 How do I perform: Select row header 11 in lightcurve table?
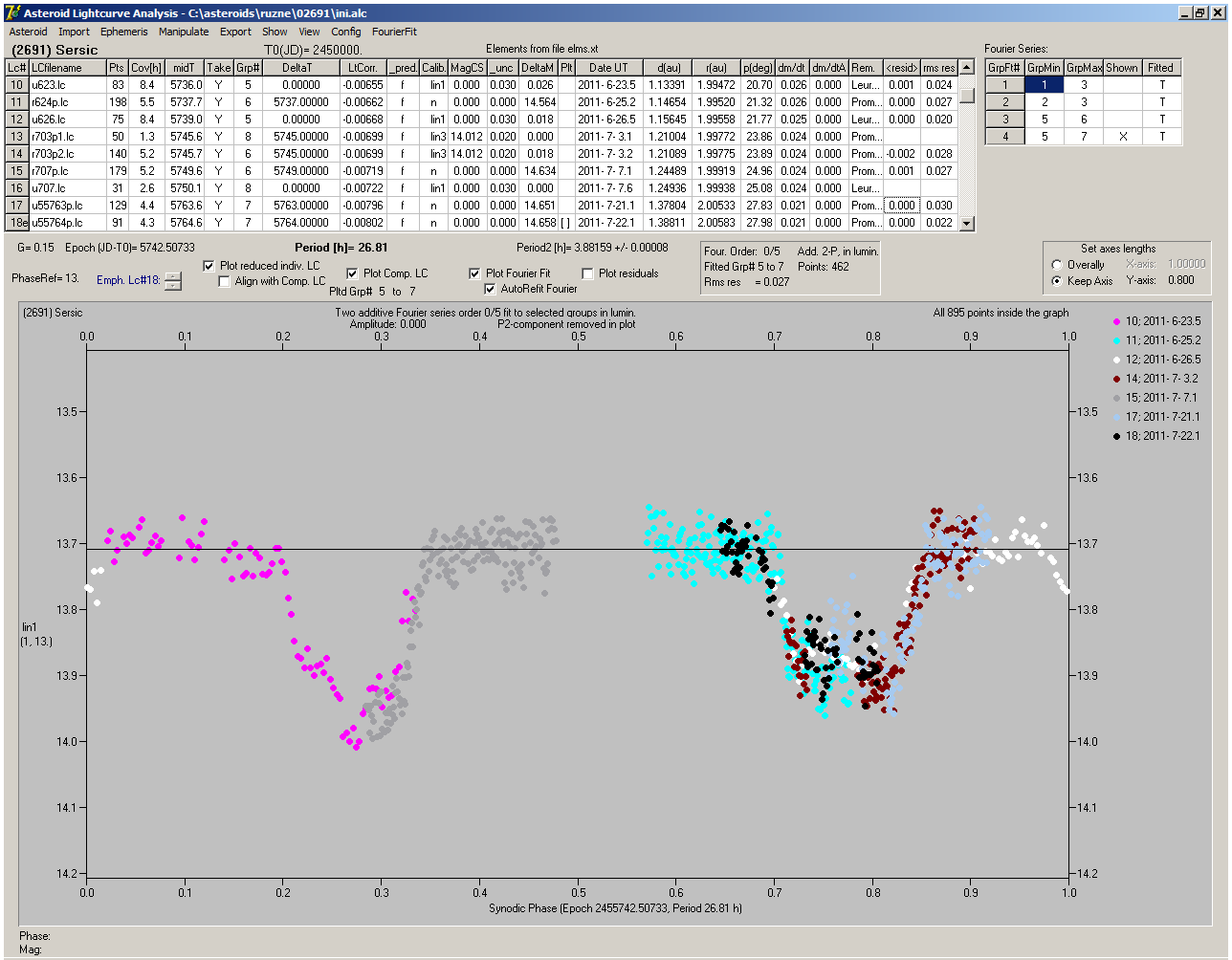pos(17,102)
